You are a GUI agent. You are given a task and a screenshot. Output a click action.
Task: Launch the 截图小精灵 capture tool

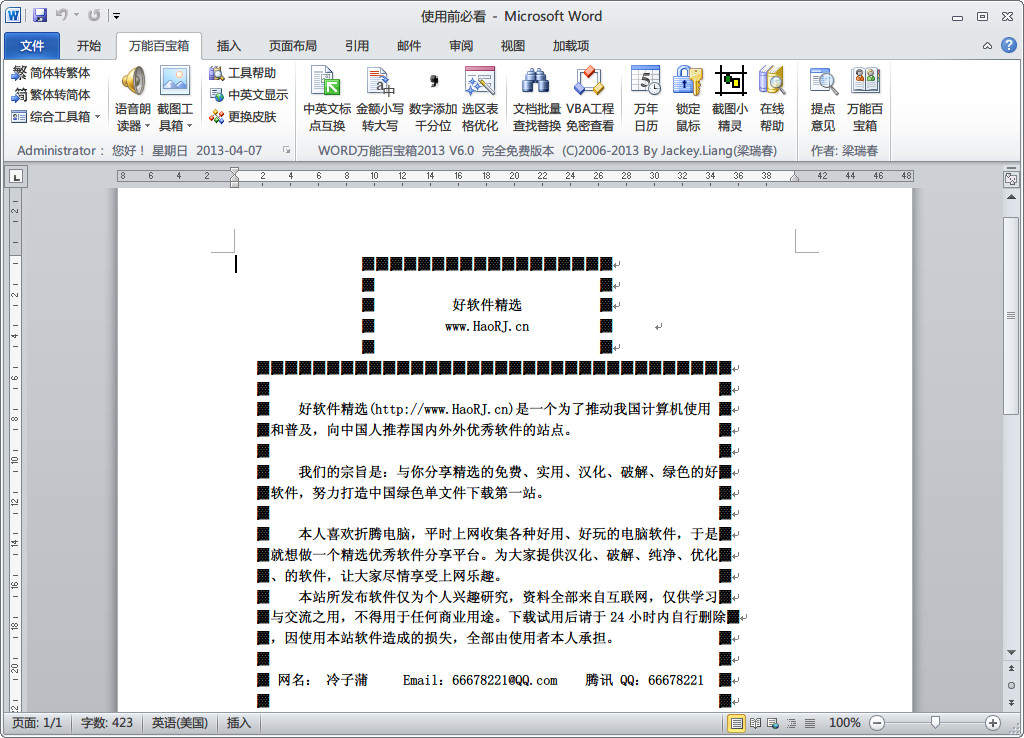tap(730, 99)
